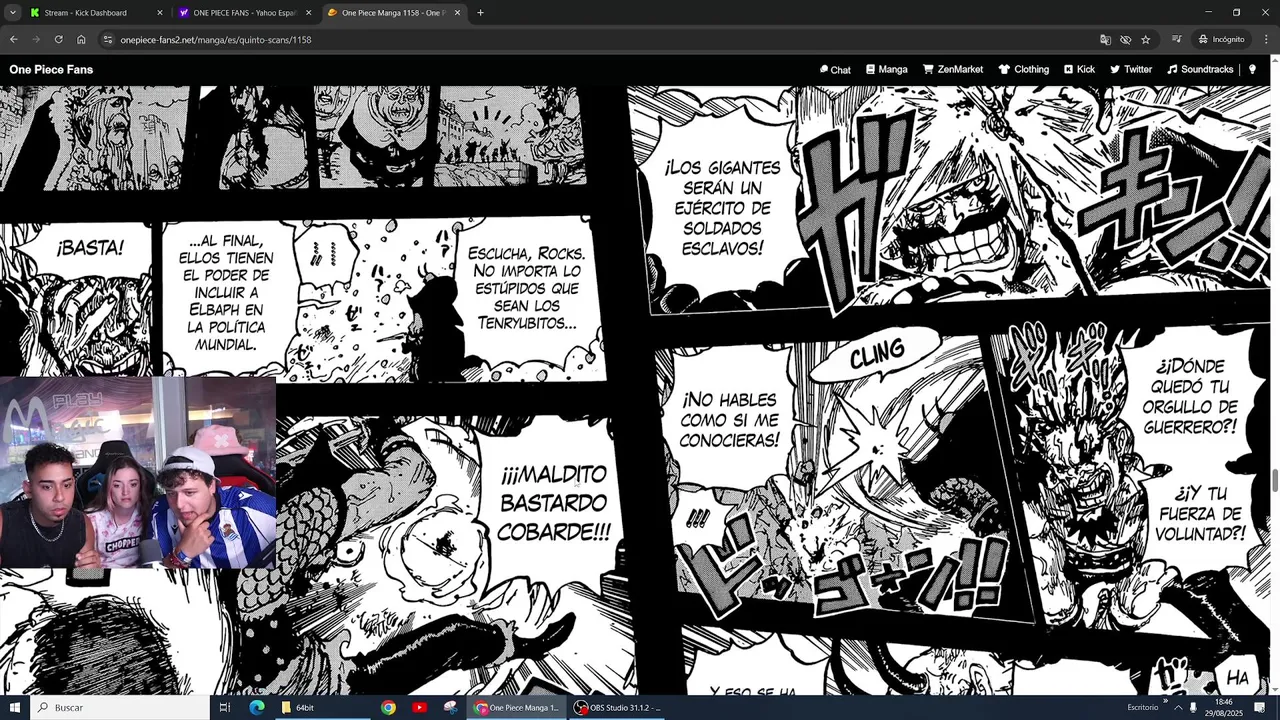1280x720 pixels.
Task: Open the Incógnito profile button
Action: 1220,40
